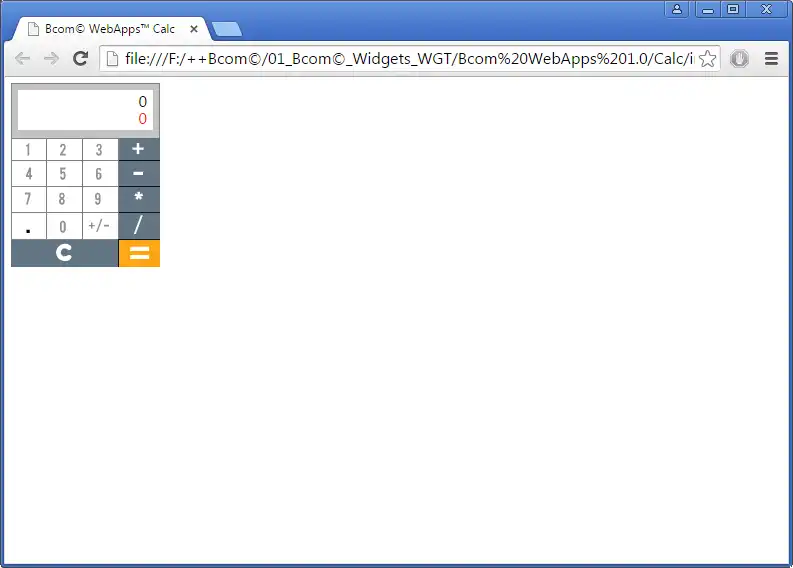The width and height of the screenshot is (793, 568).
Task: Open the Chrome hamburger menu
Action: click(771, 59)
